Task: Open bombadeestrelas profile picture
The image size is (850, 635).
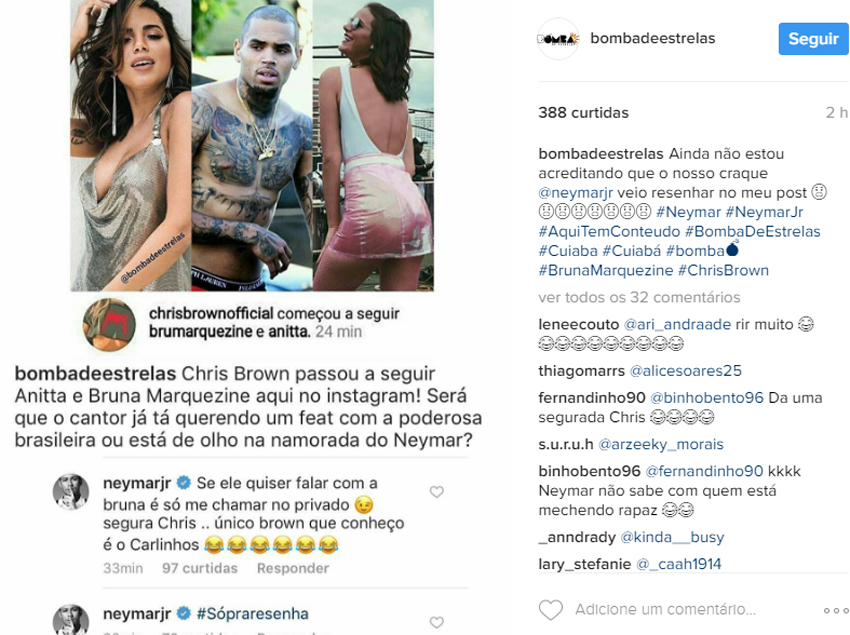Action: click(558, 39)
